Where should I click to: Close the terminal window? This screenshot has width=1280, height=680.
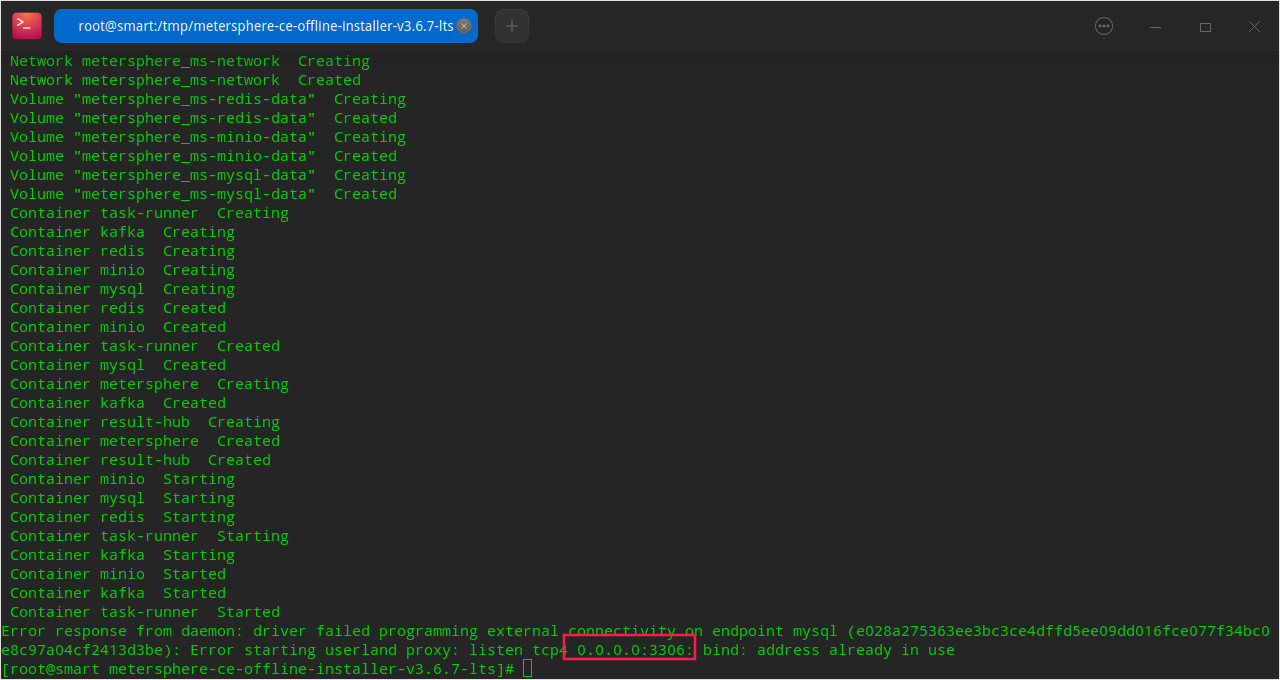tap(1254, 26)
